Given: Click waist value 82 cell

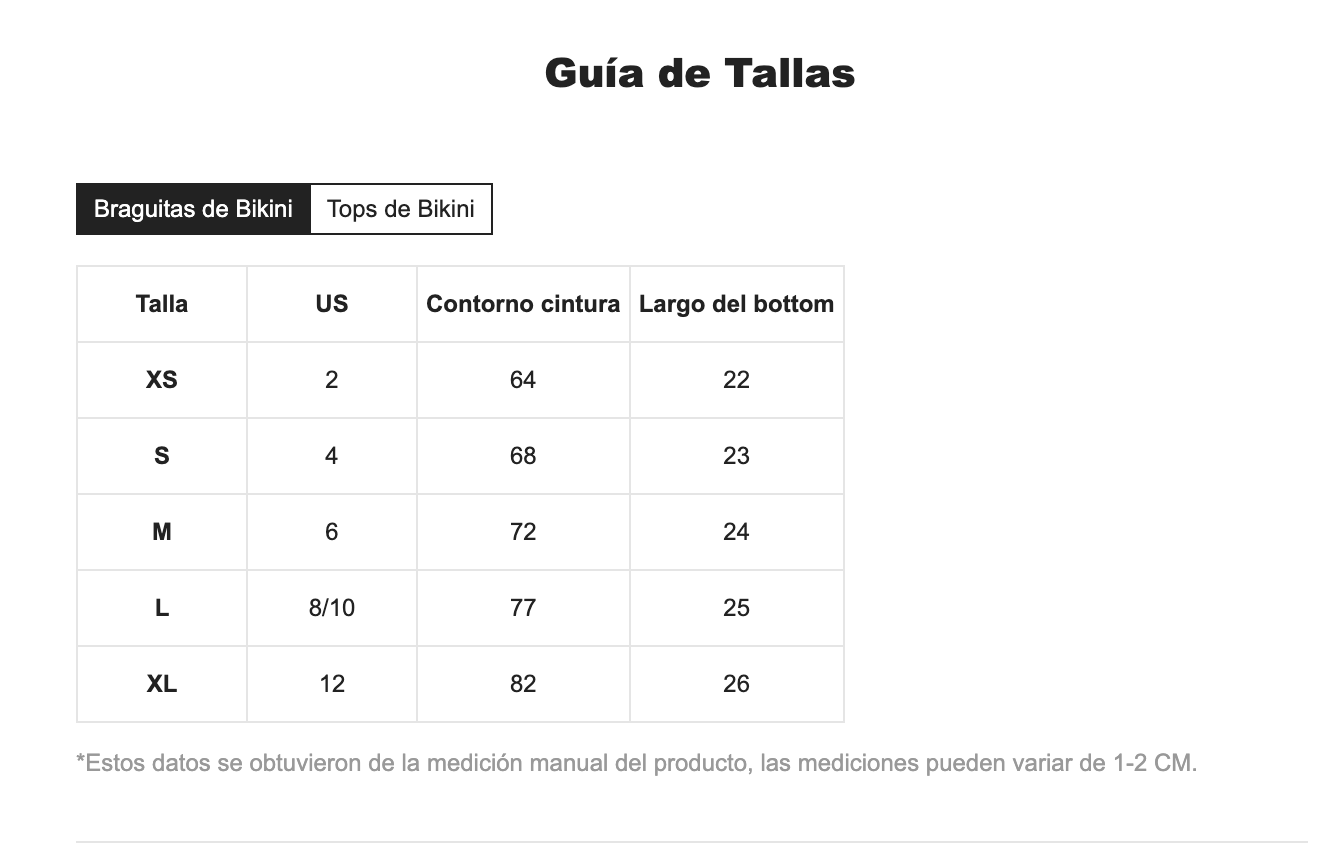Looking at the screenshot, I should click(523, 684).
